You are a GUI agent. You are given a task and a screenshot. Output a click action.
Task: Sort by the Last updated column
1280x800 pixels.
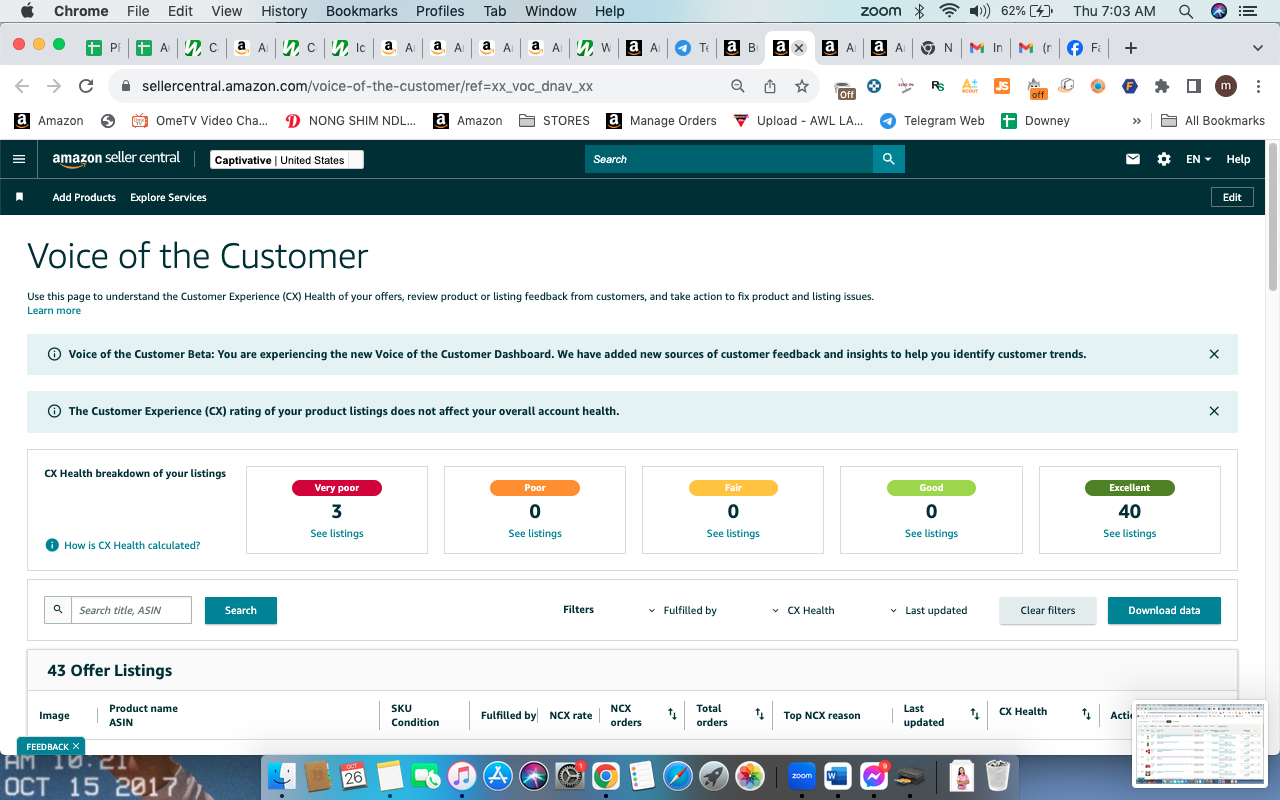975,715
